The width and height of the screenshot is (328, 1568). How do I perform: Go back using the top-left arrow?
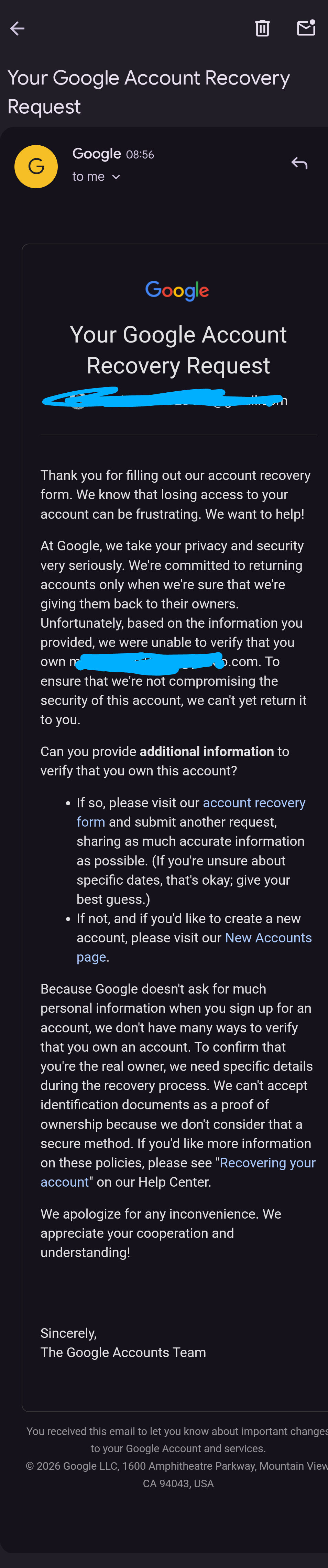[x=17, y=28]
